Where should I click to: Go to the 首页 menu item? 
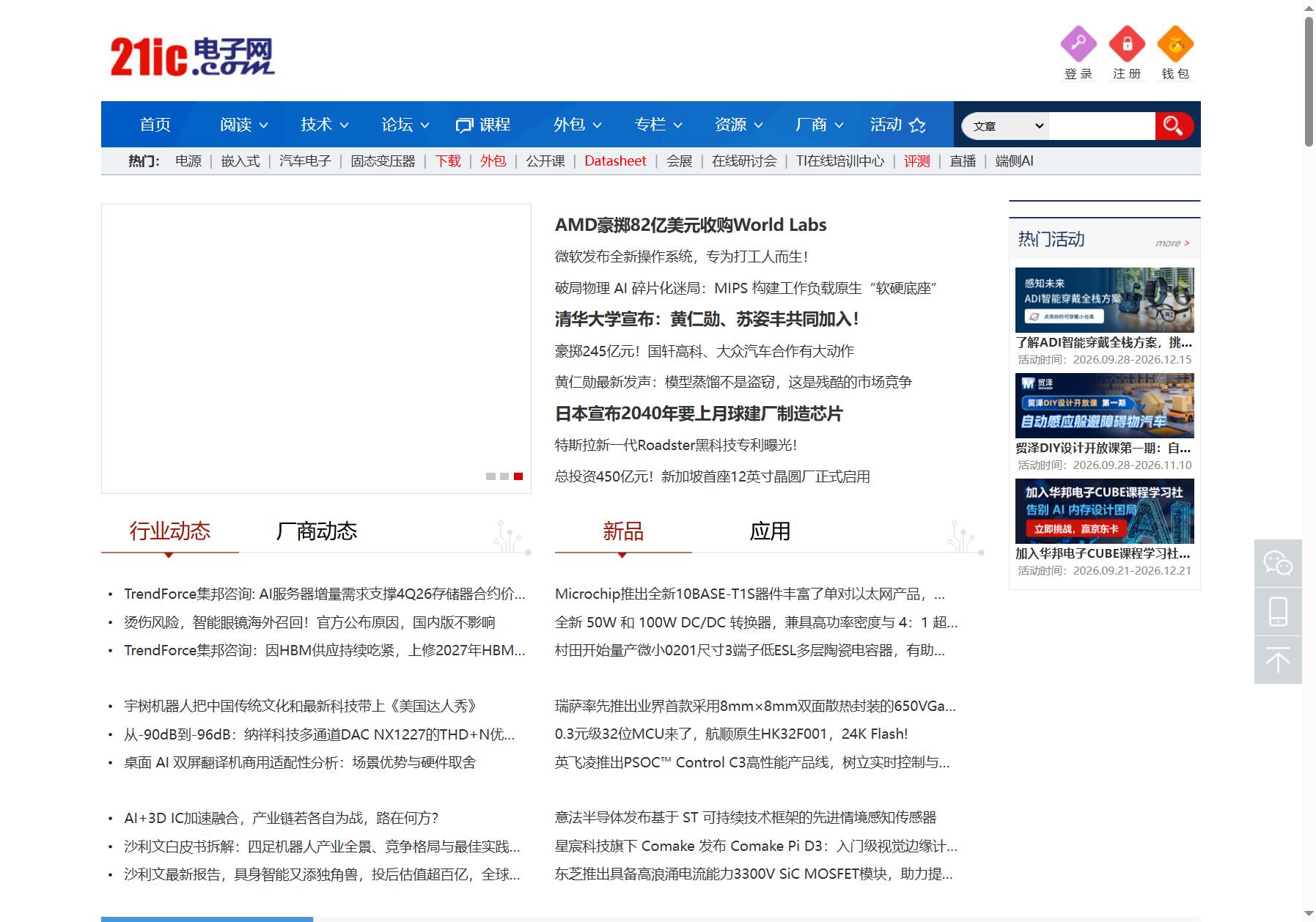click(x=155, y=125)
